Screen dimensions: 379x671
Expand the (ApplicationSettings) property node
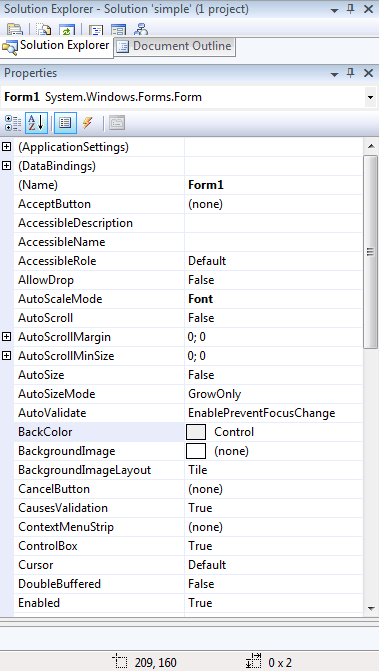(6, 147)
